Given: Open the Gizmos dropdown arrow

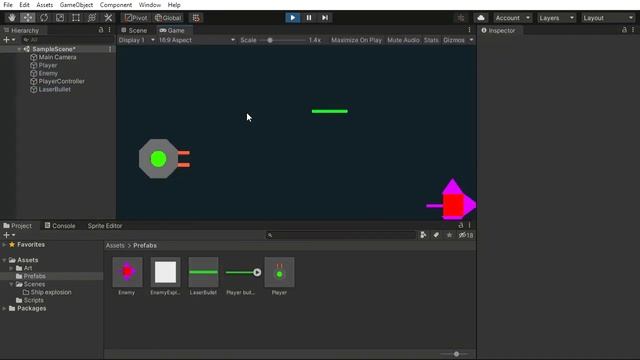Looking at the screenshot, I should pos(471,40).
